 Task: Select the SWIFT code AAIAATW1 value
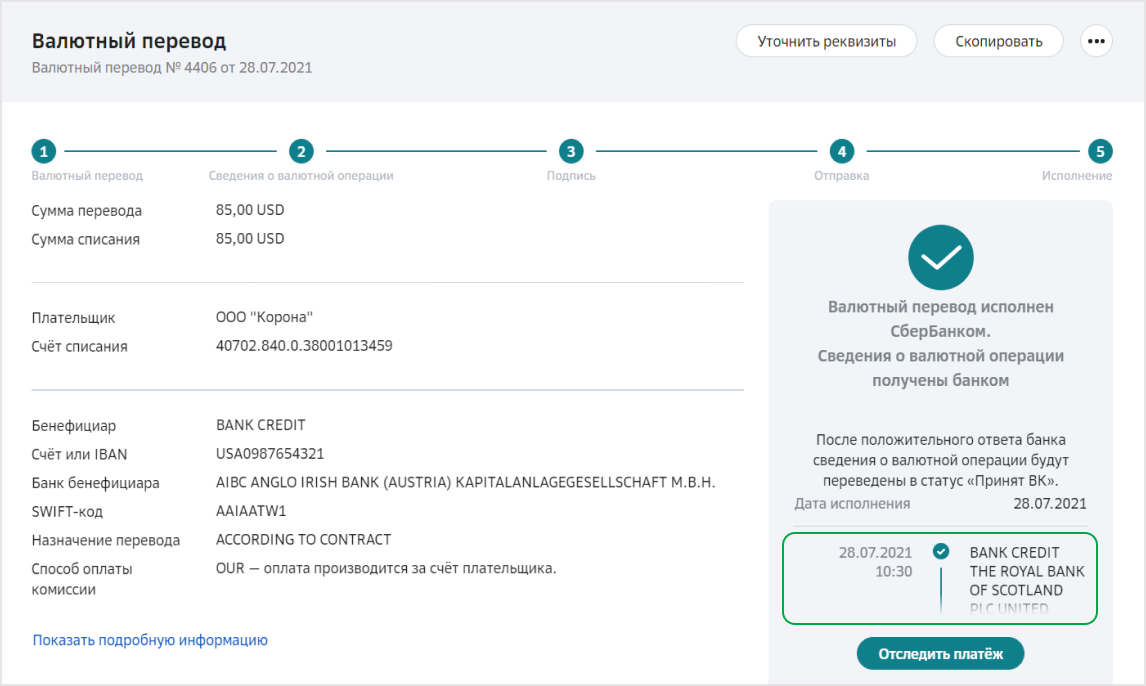pyautogui.click(x=247, y=510)
